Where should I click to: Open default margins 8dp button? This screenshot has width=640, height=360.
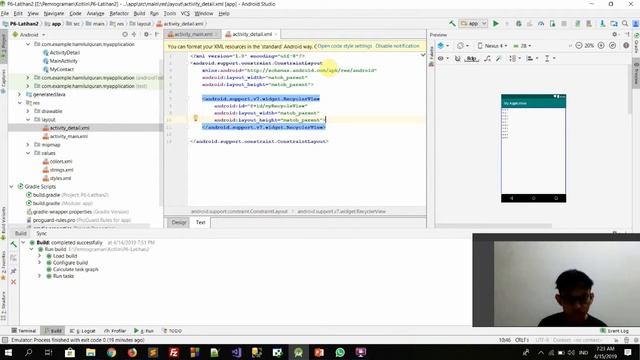pyautogui.click(x=471, y=59)
